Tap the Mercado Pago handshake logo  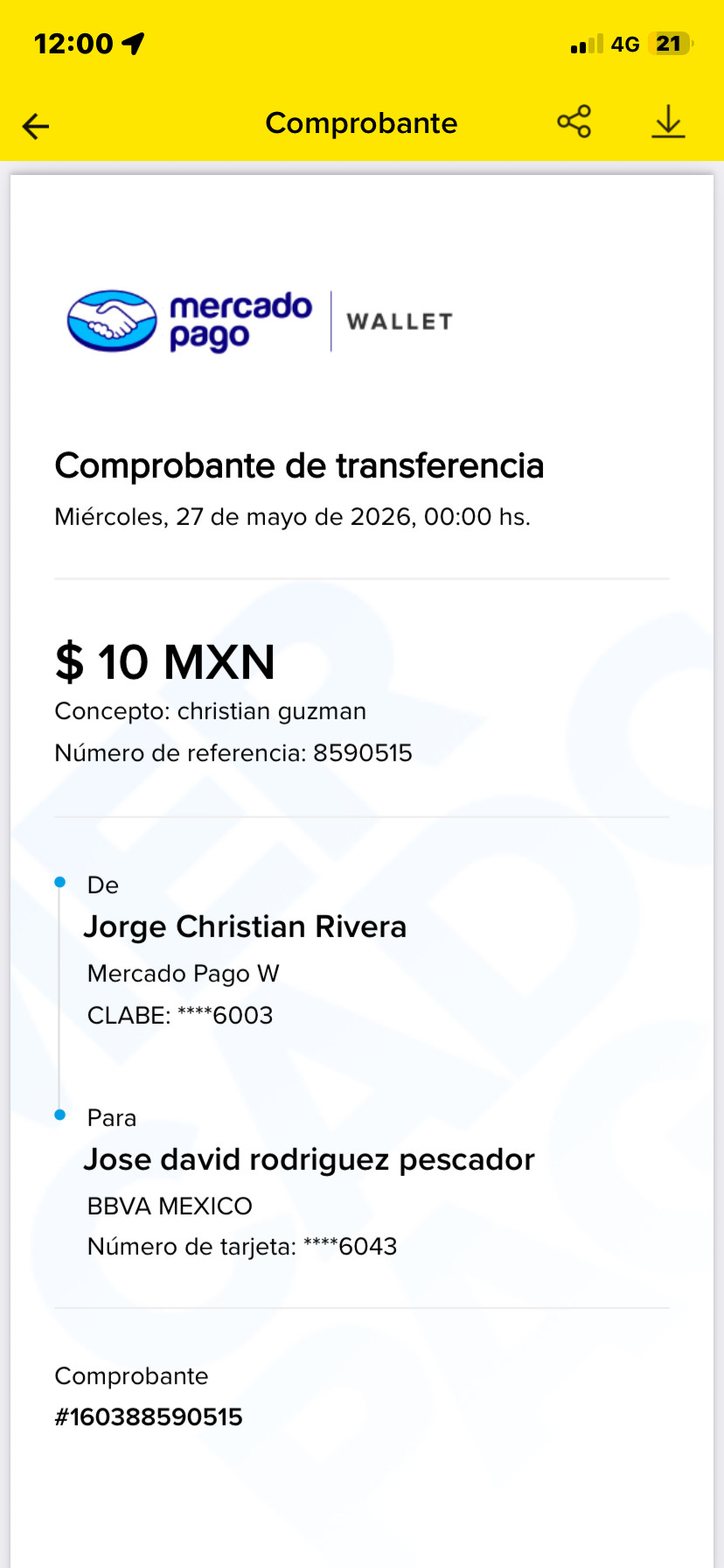(112, 321)
